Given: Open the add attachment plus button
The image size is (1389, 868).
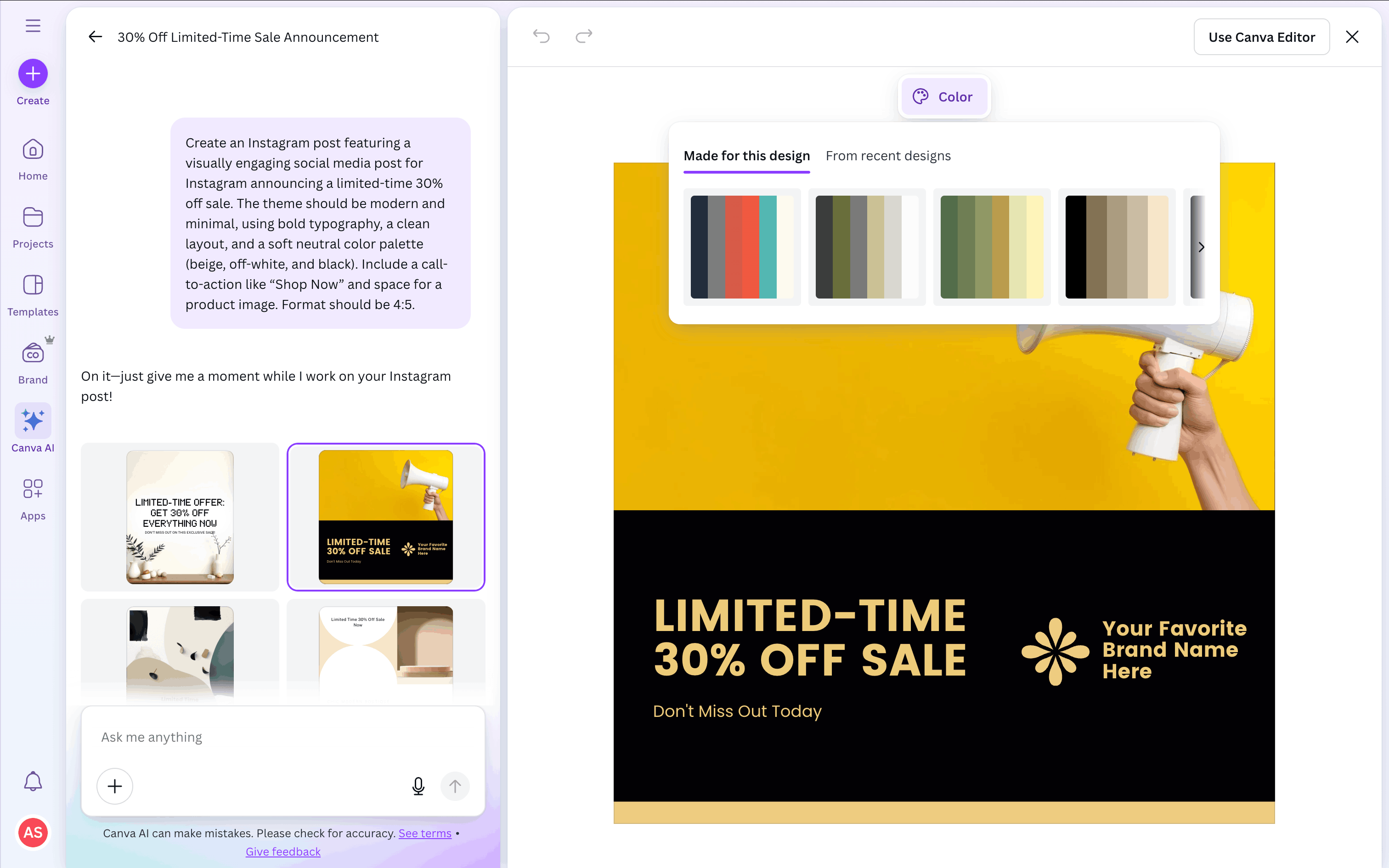Looking at the screenshot, I should point(115,786).
